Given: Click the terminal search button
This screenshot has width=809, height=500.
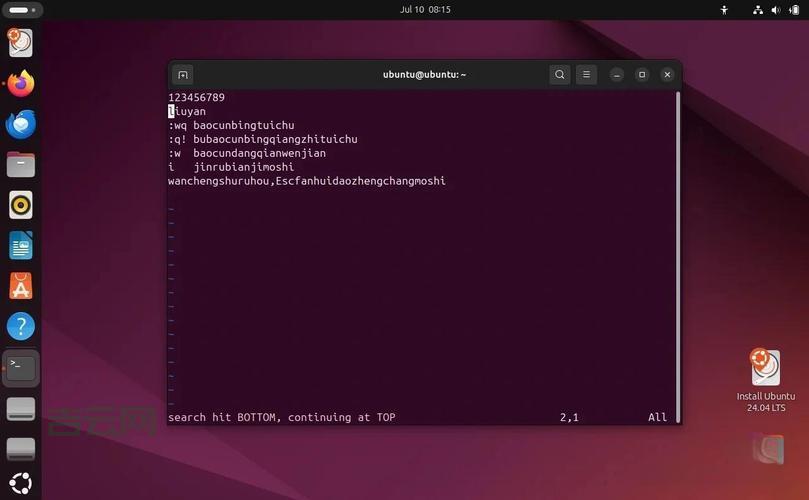Looking at the screenshot, I should click(560, 75).
